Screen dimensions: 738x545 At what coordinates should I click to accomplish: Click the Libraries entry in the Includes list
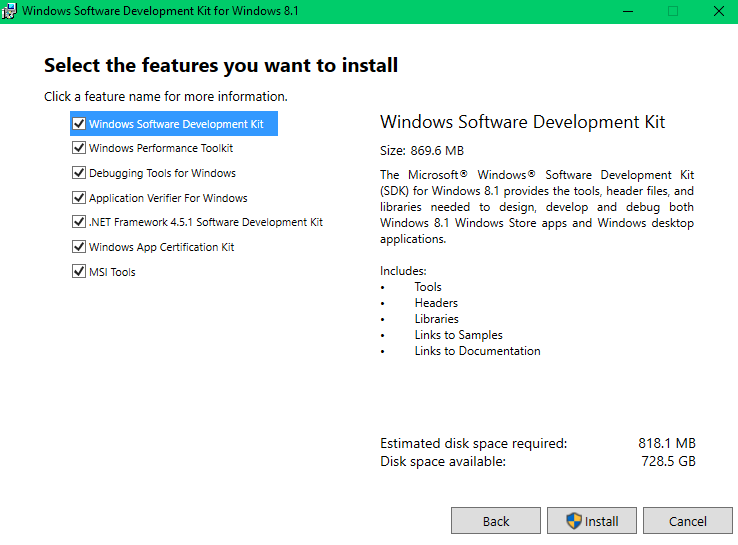pyautogui.click(x=436, y=319)
